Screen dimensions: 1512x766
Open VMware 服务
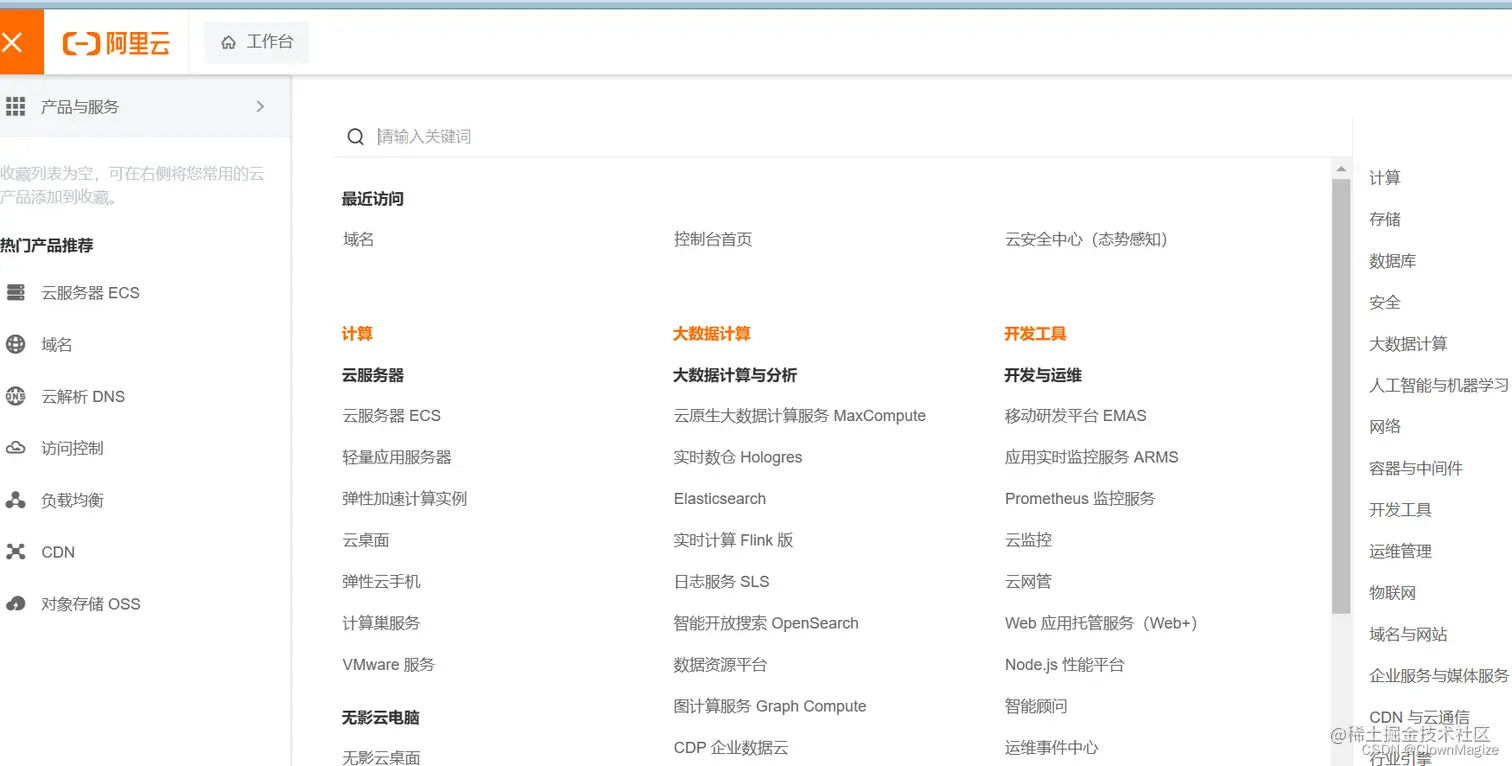(x=388, y=665)
